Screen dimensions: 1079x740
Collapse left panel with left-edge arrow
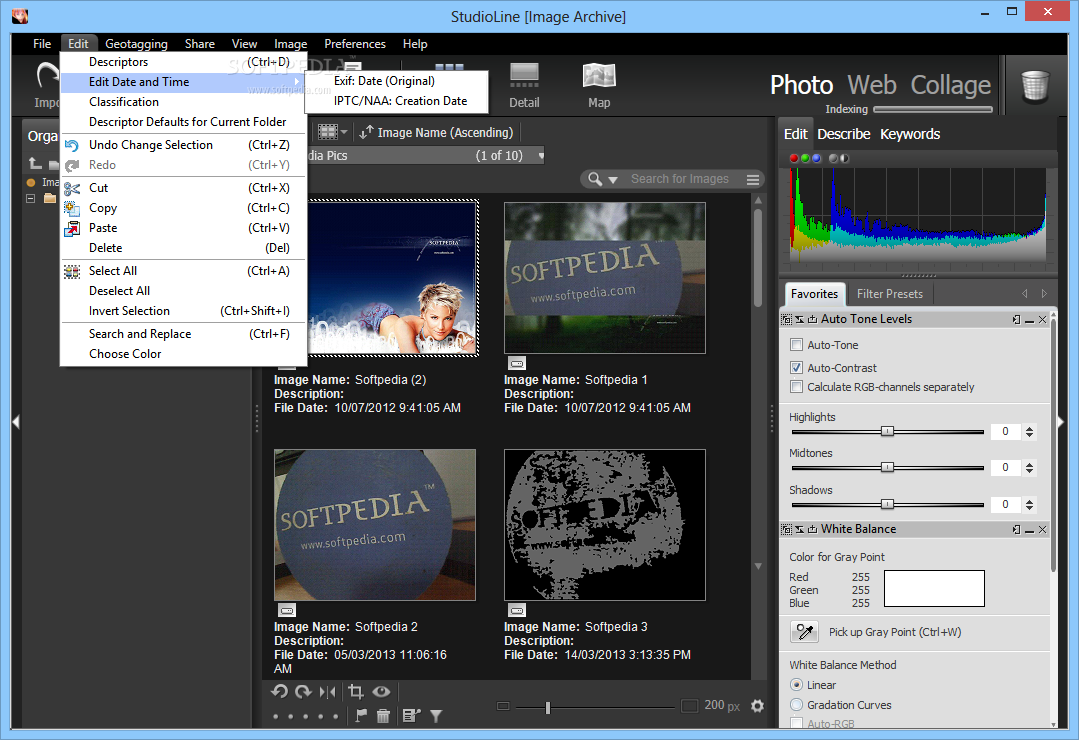click(x=16, y=422)
